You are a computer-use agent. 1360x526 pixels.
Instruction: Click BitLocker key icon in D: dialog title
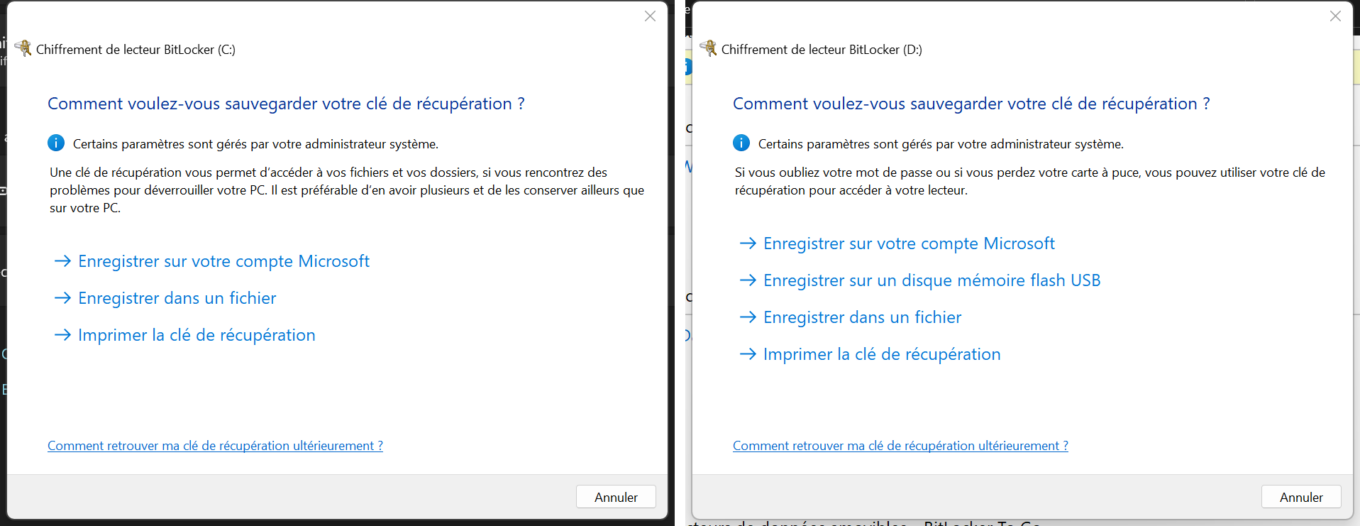pos(709,48)
